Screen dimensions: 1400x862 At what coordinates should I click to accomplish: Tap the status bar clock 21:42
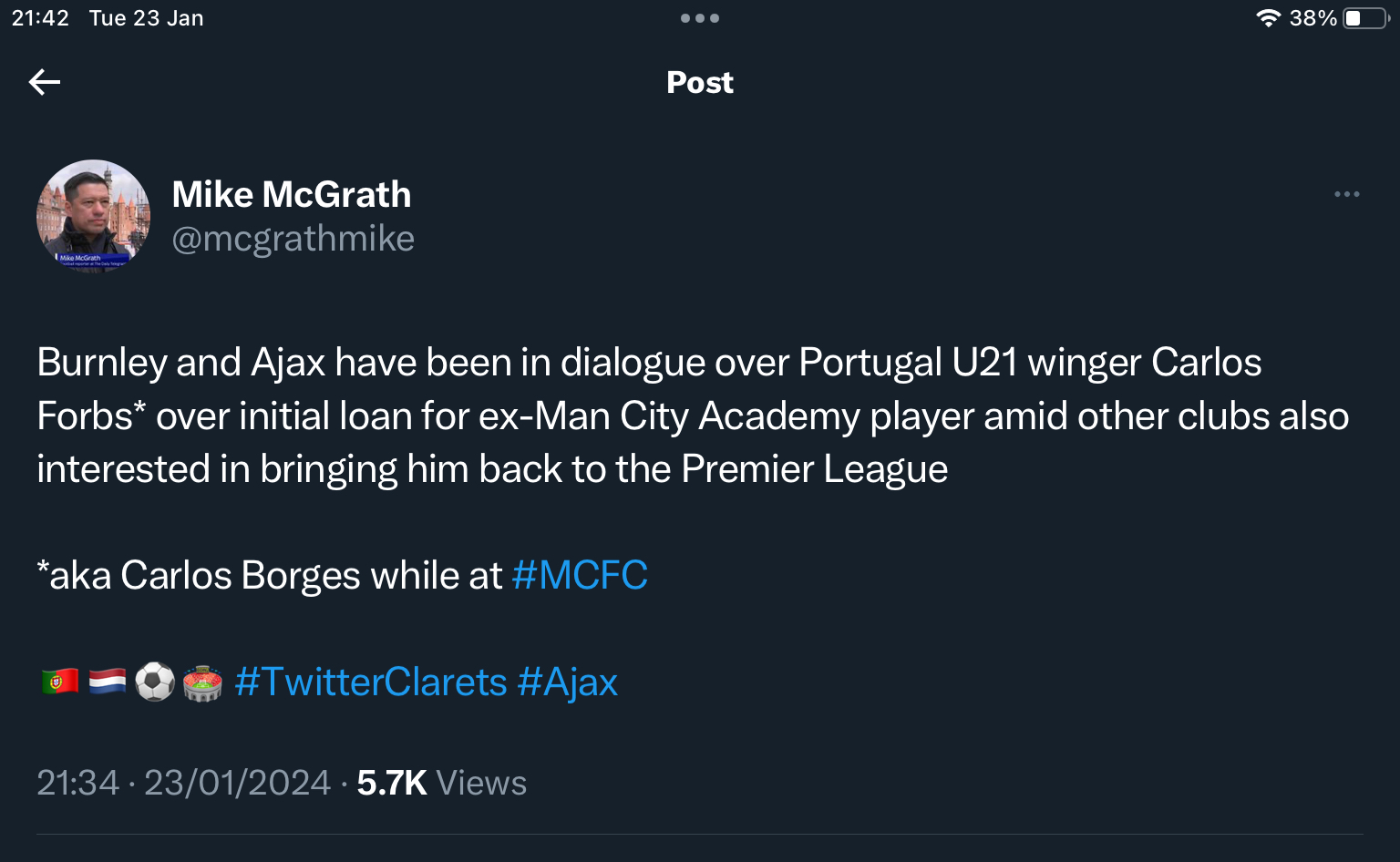tap(40, 18)
